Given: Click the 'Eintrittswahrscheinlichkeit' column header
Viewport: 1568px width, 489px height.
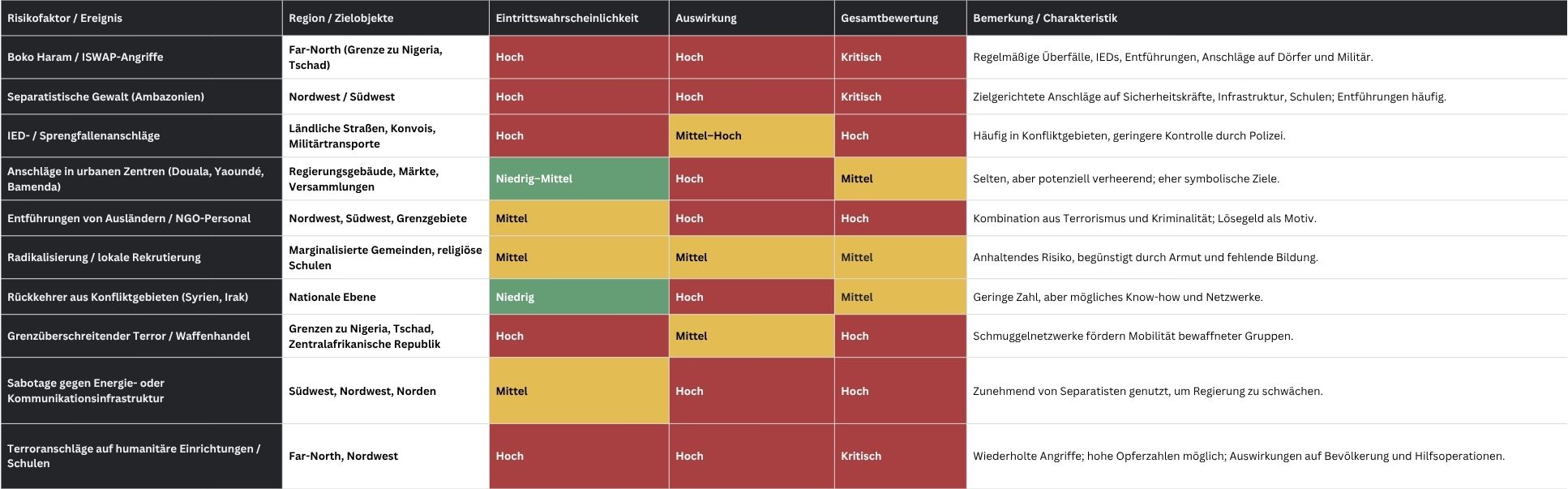Looking at the screenshot, I should coord(567,18).
